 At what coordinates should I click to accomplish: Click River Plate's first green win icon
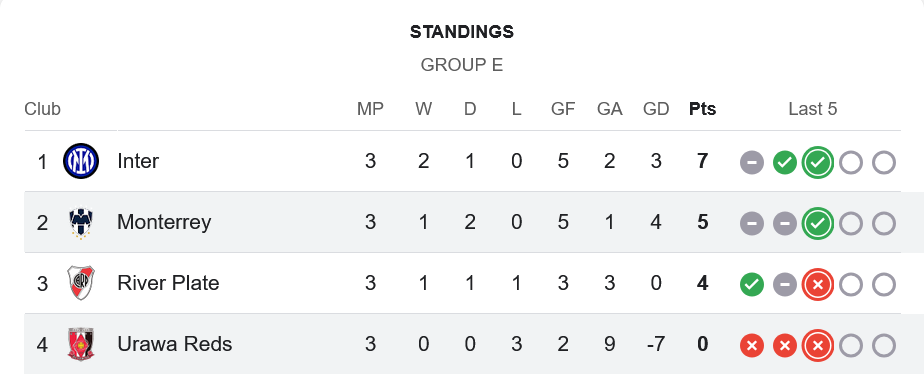[x=751, y=284]
